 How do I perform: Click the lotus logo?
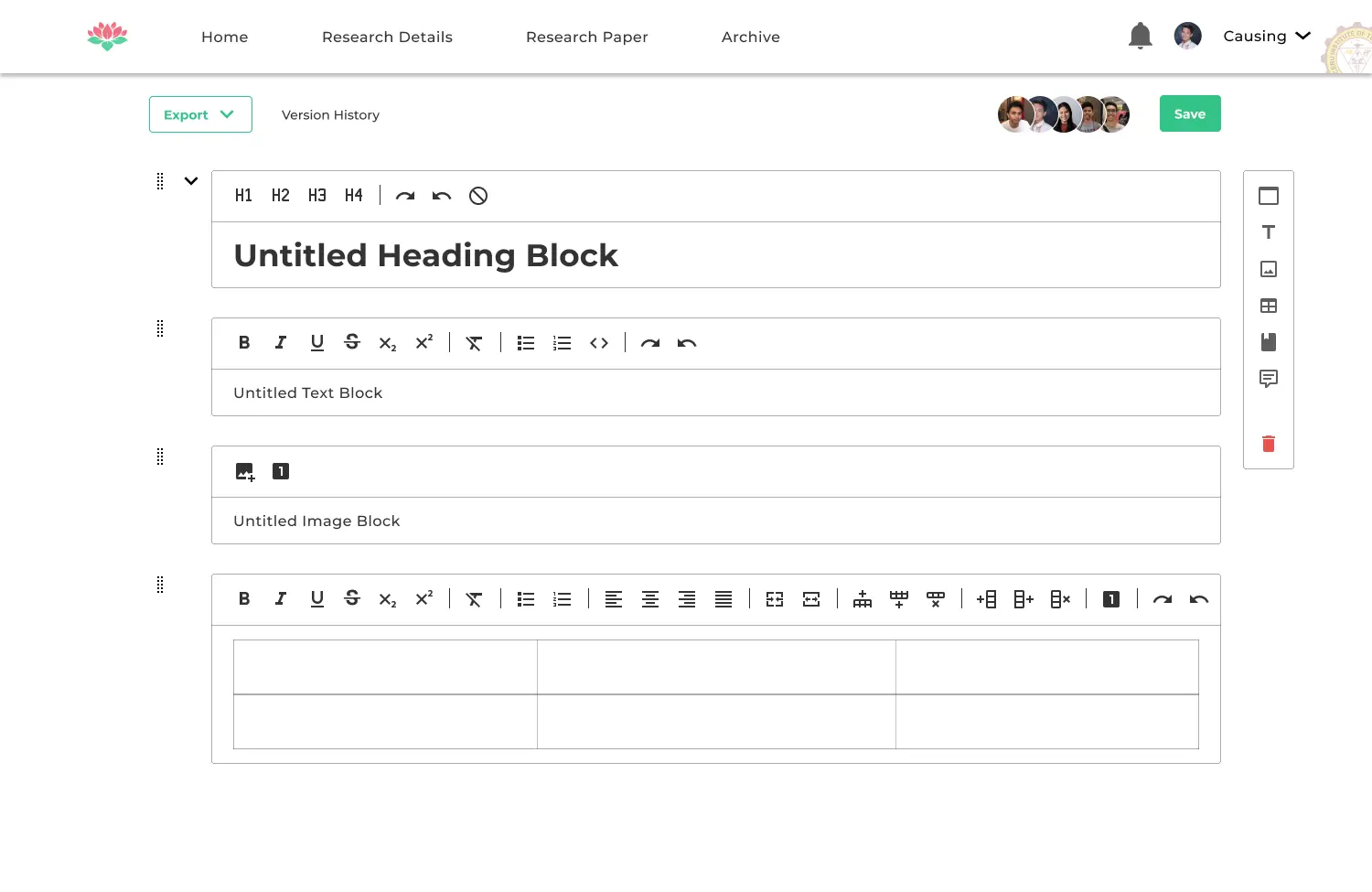[x=107, y=37]
